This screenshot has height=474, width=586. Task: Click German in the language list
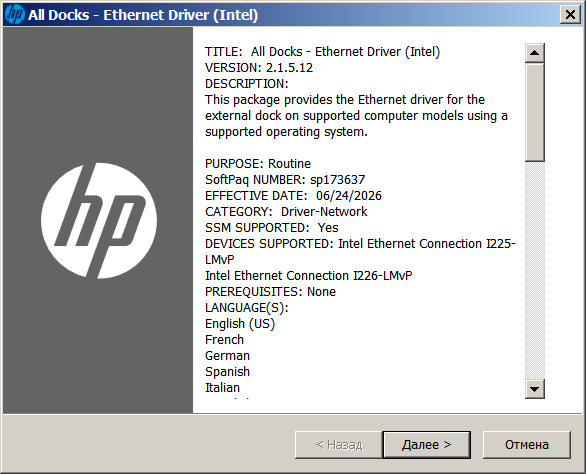pos(227,356)
